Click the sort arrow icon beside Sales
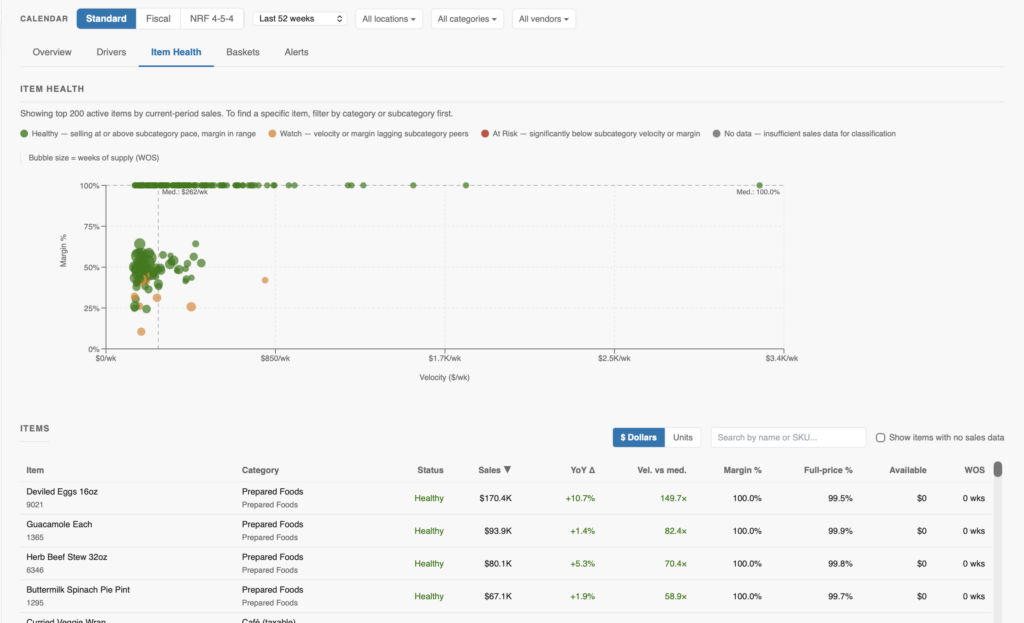Screen dimensions: 1024x623 (x=507, y=470)
